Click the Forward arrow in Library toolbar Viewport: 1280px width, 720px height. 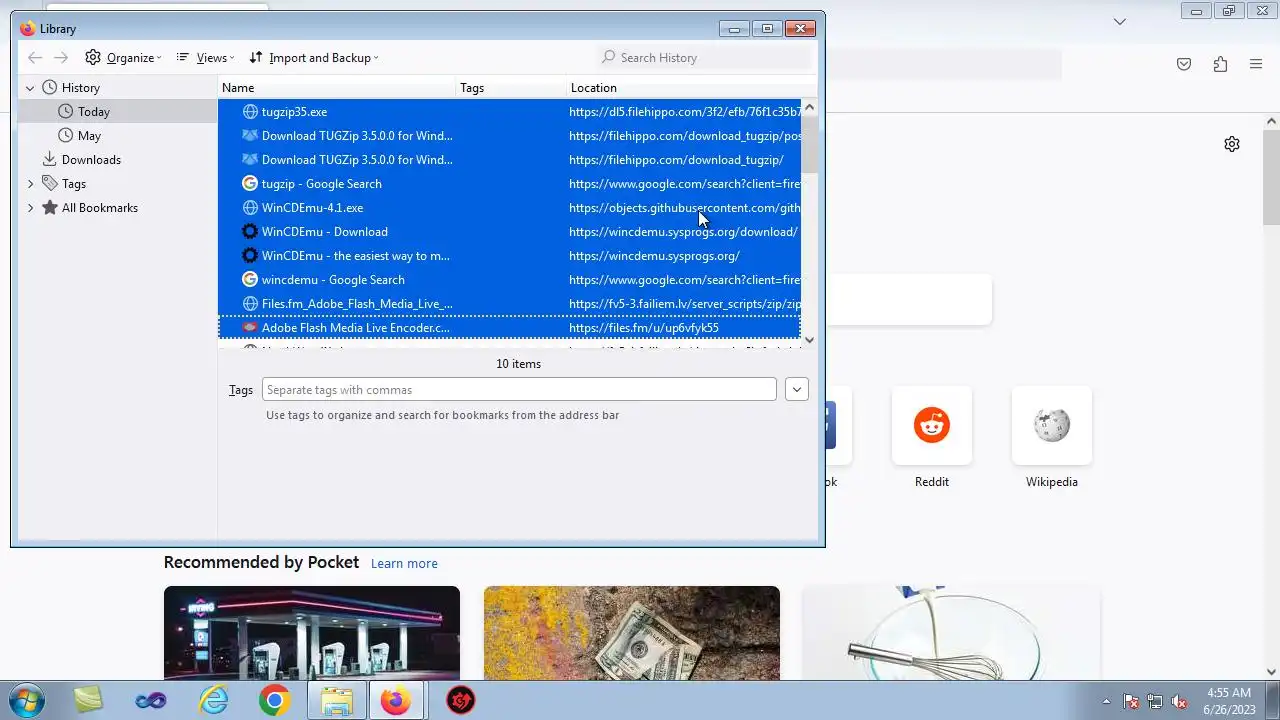coord(61,58)
